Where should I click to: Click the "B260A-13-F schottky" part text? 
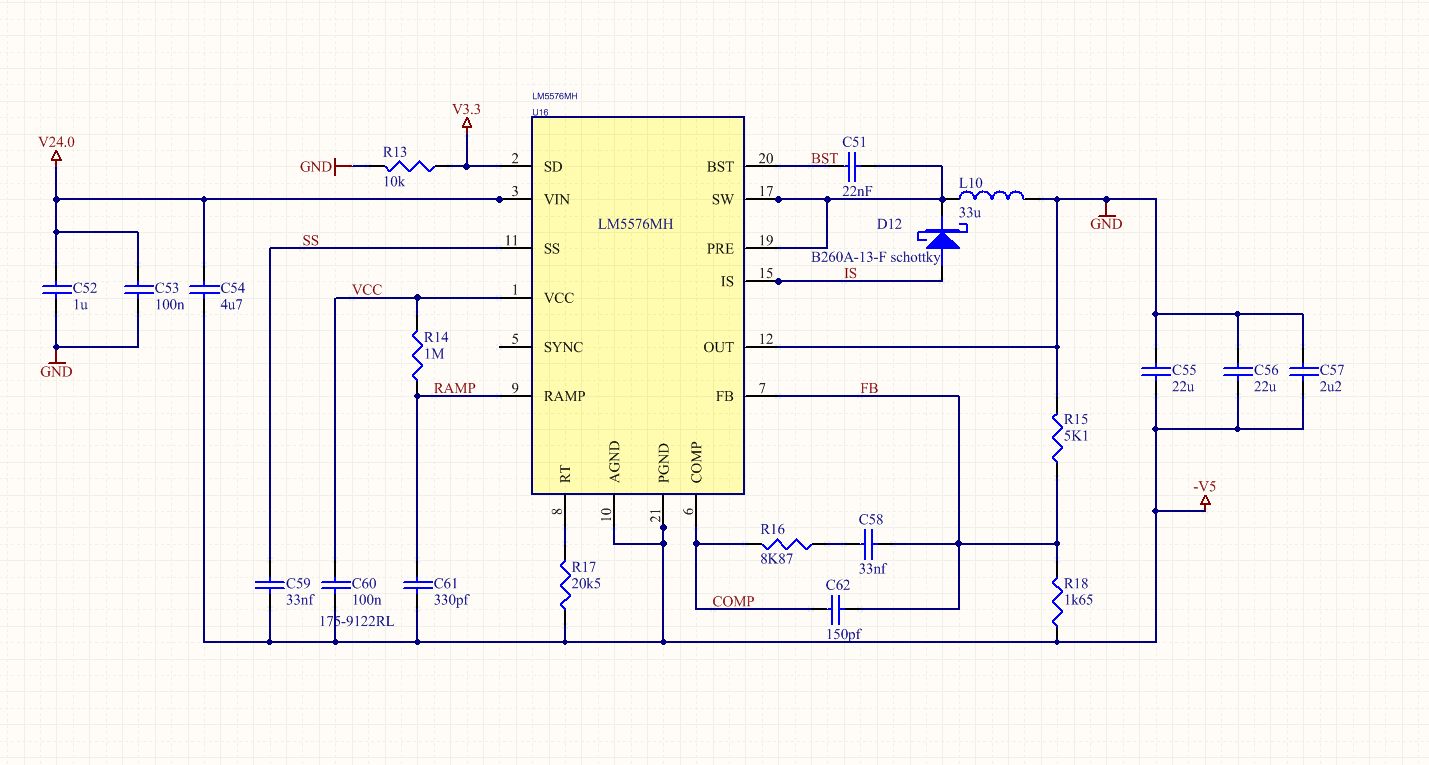pos(878,257)
